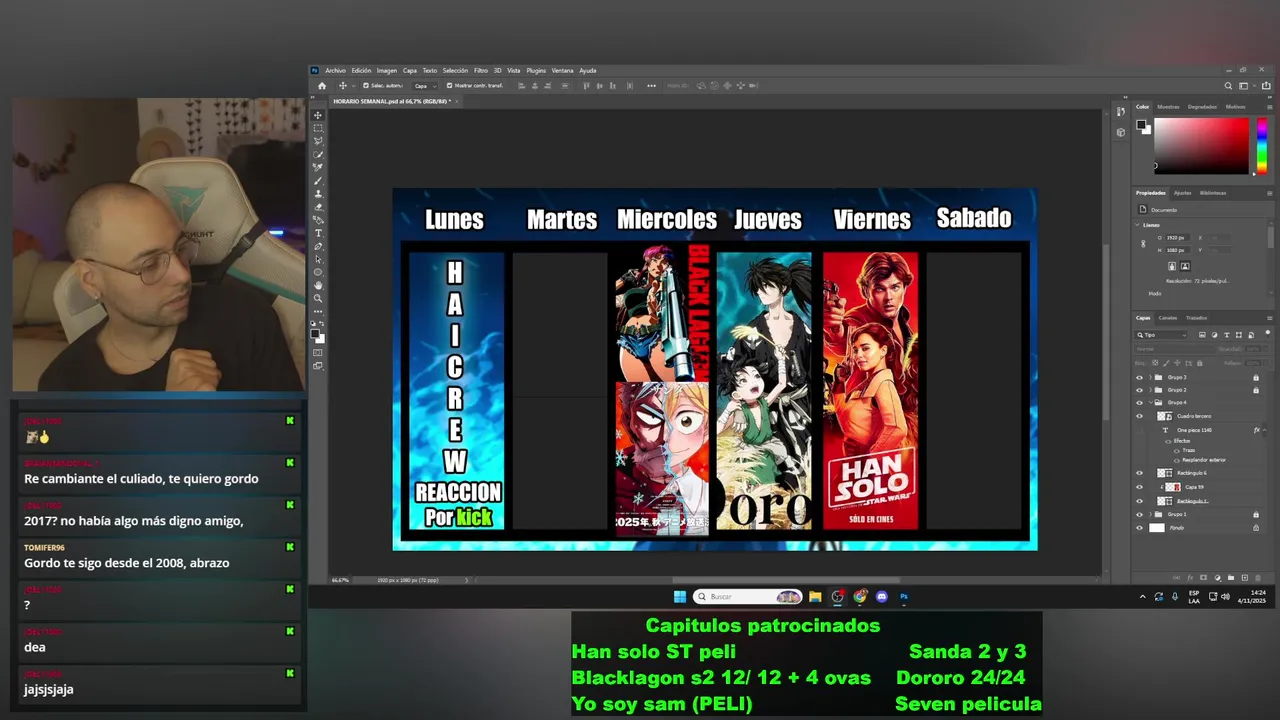The image size is (1280, 720).
Task: Select the Hand tool
Action: click(x=318, y=286)
